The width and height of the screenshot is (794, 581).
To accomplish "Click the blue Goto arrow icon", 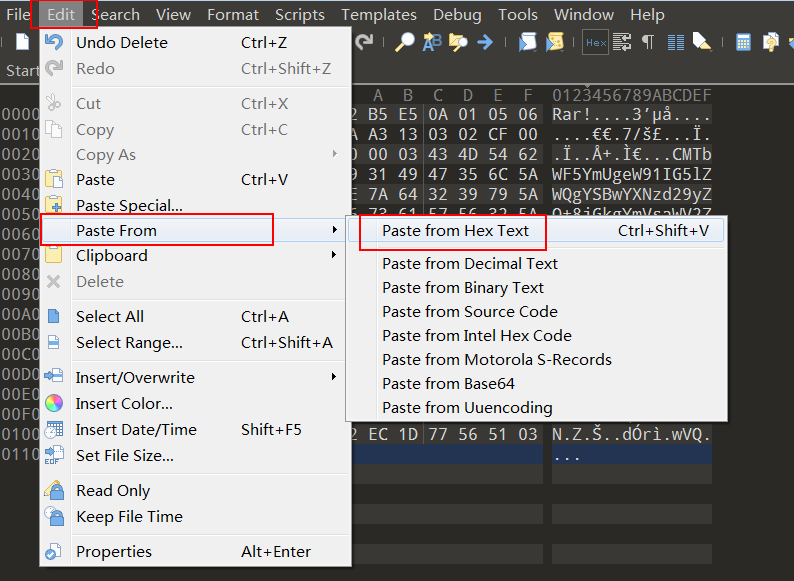I will tap(485, 42).
